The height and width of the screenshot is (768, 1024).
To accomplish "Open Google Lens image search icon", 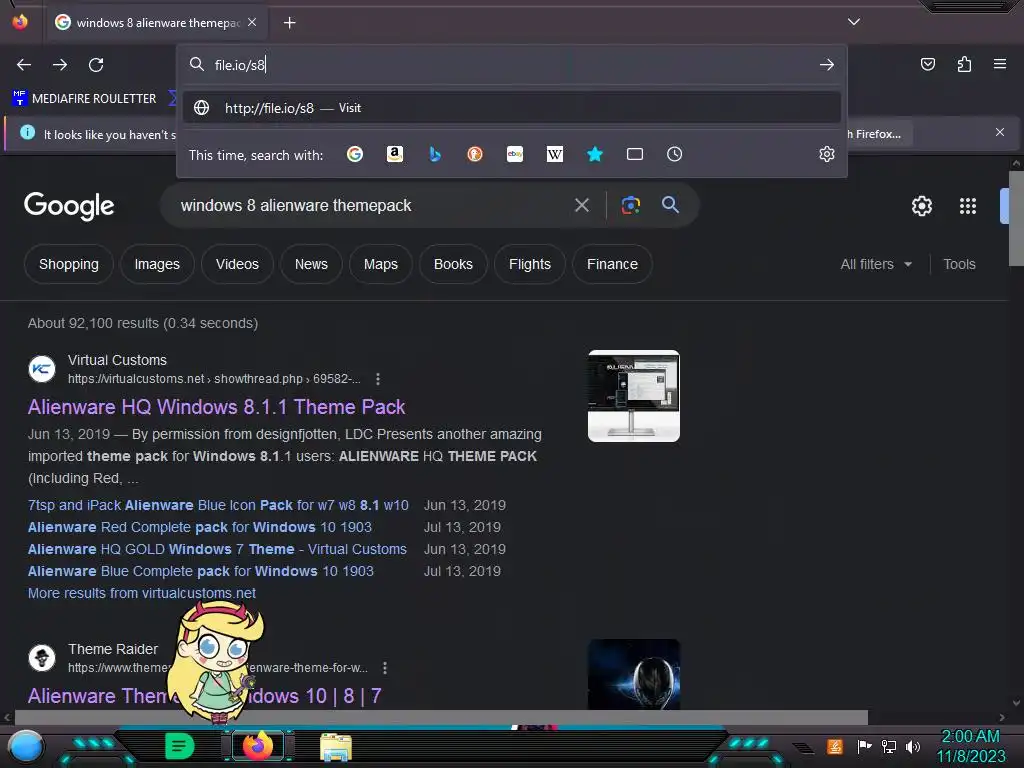I will pos(630,205).
